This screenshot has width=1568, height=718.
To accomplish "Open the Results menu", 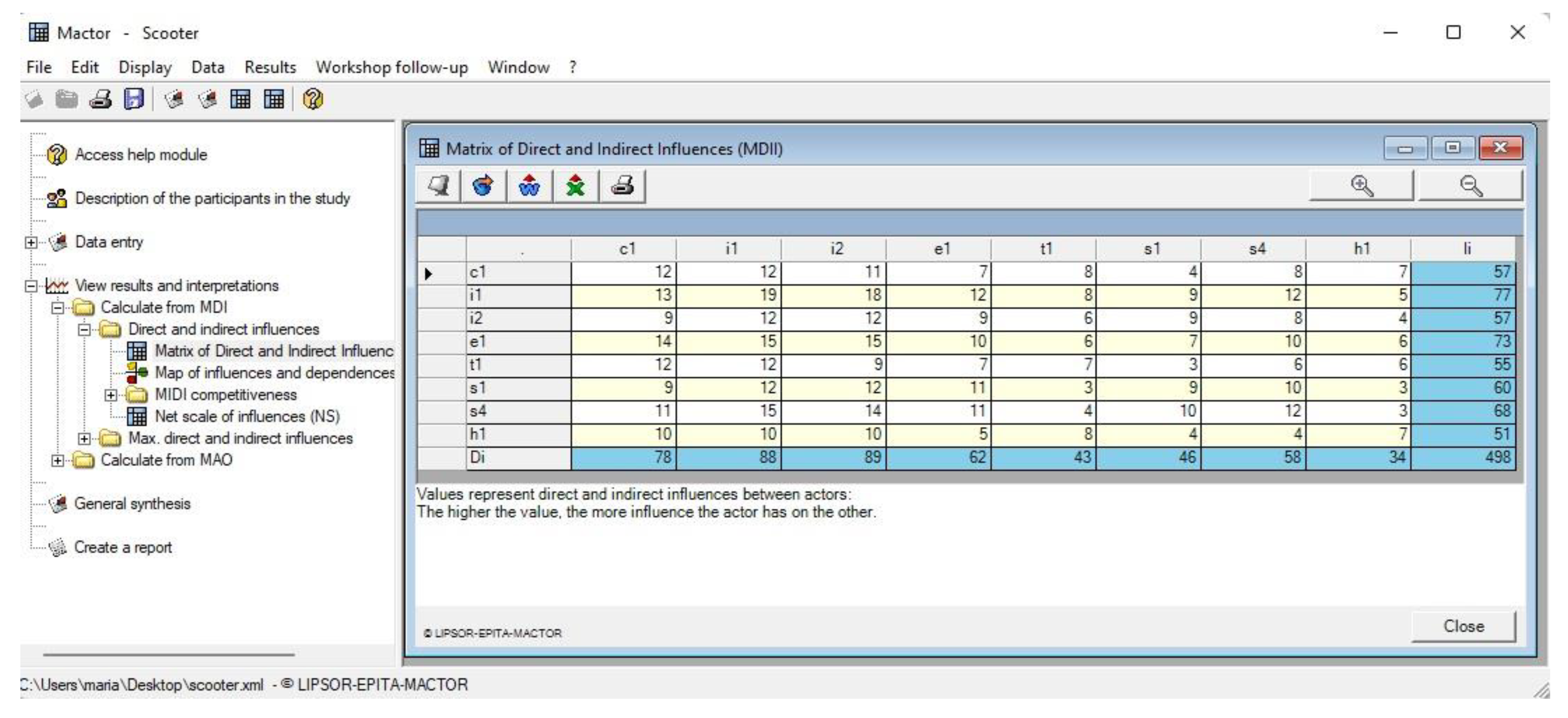I will tap(270, 67).
